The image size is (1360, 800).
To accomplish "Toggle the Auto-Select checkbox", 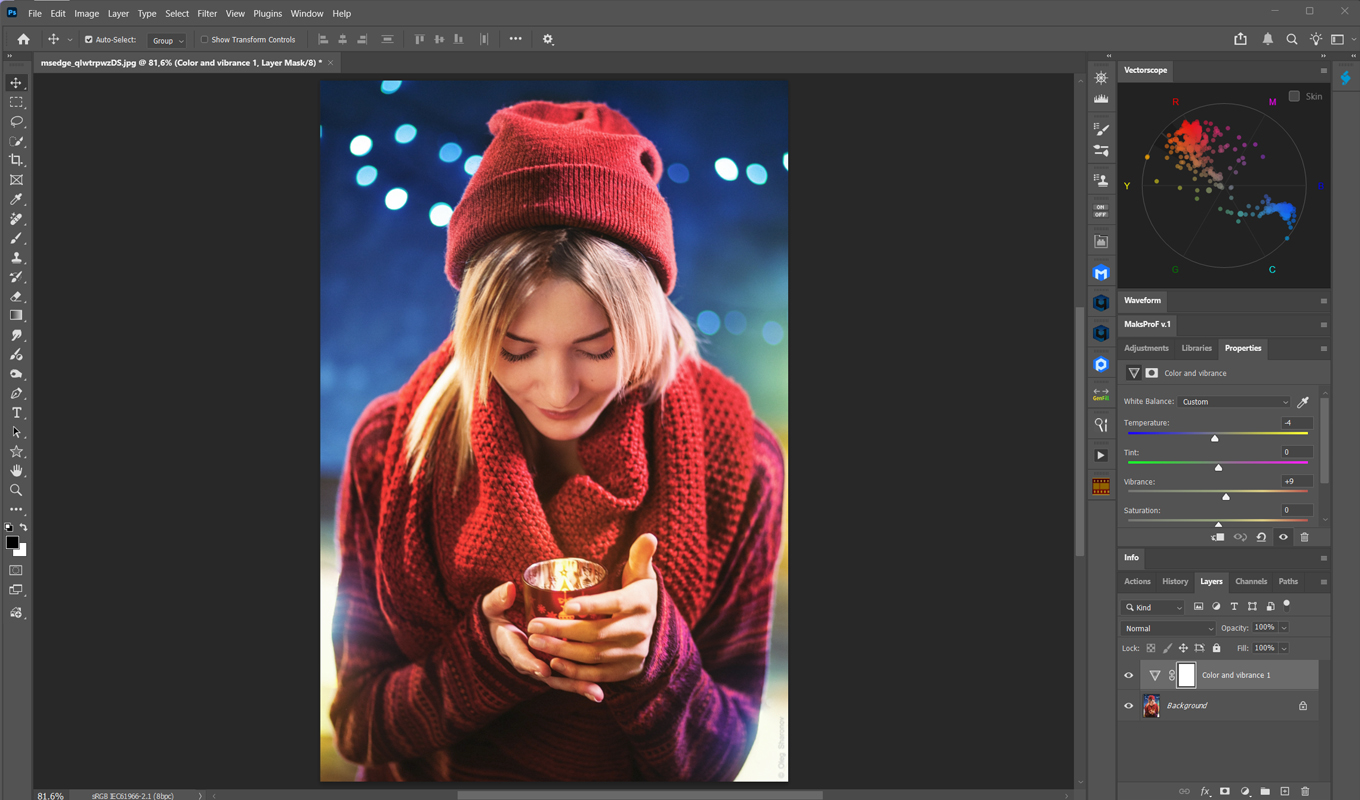I will 89,40.
